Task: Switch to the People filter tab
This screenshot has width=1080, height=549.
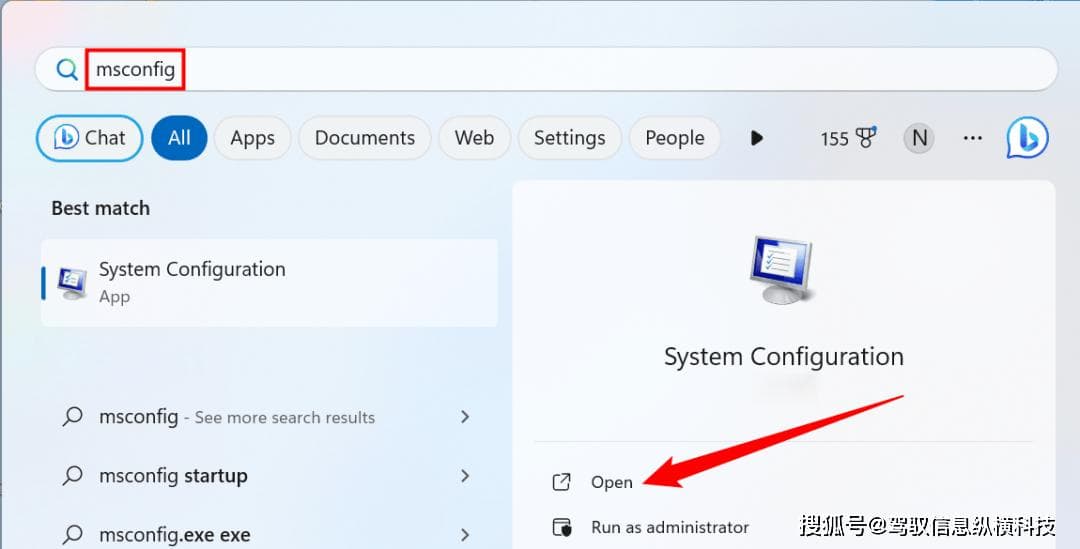Action: click(674, 138)
